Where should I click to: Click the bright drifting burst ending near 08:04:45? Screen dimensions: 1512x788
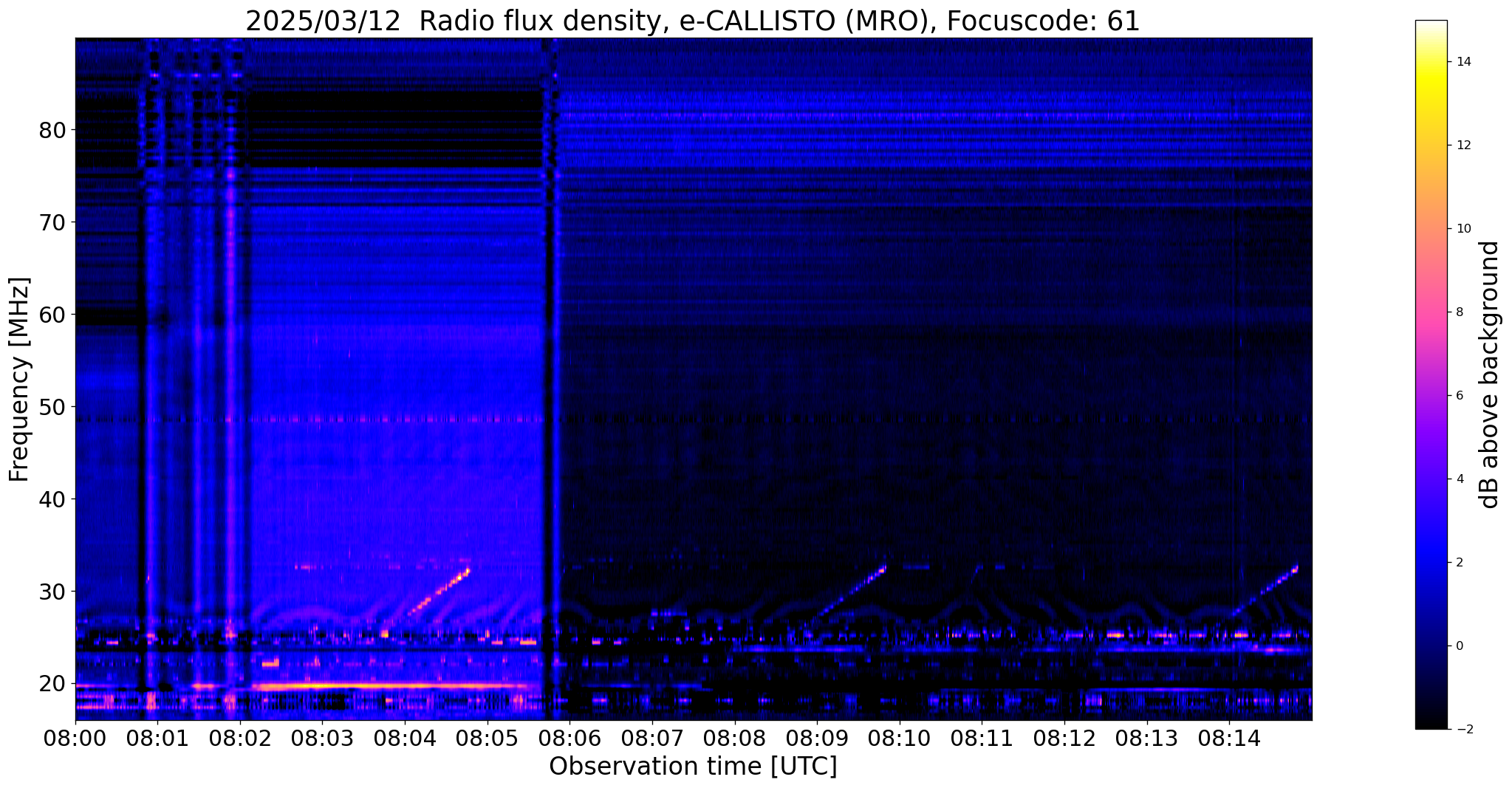(x=439, y=592)
